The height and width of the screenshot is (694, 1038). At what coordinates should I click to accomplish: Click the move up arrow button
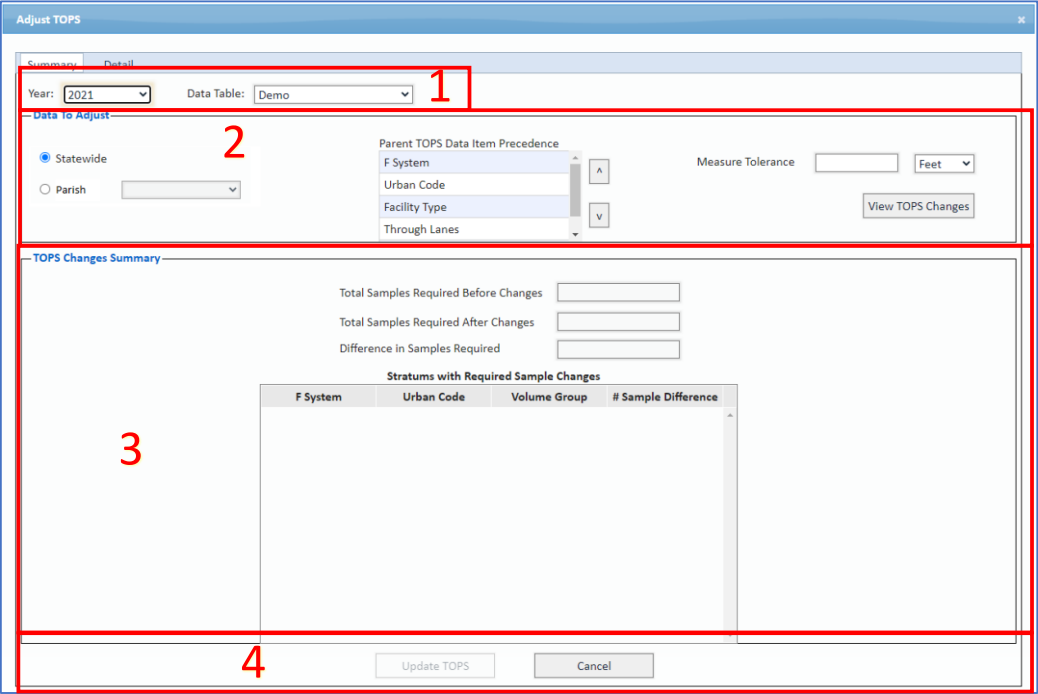[598, 171]
